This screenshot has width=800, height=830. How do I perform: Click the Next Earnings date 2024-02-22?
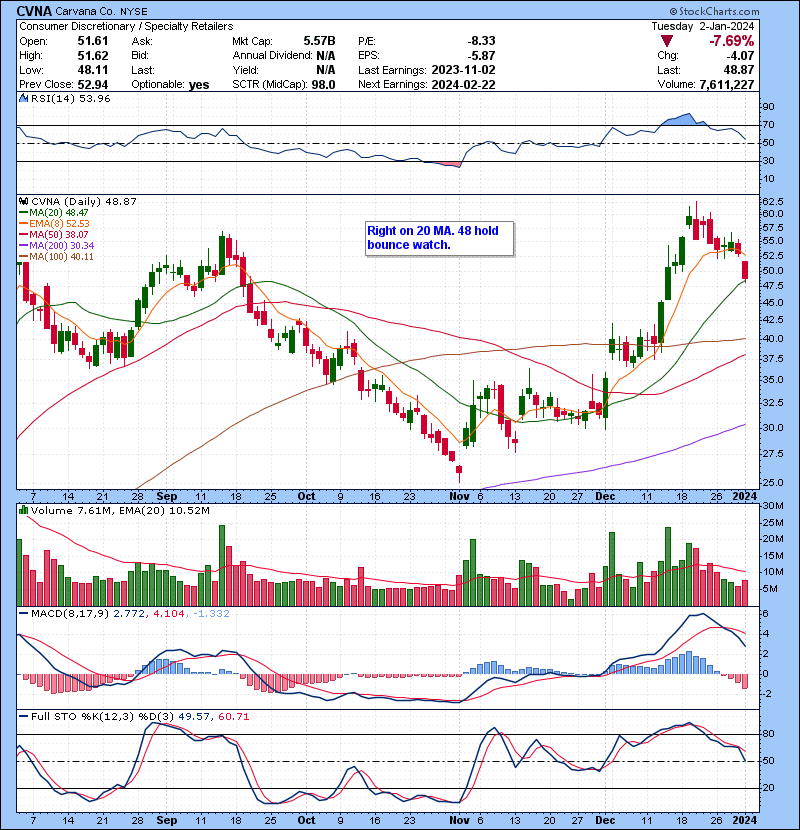(463, 85)
